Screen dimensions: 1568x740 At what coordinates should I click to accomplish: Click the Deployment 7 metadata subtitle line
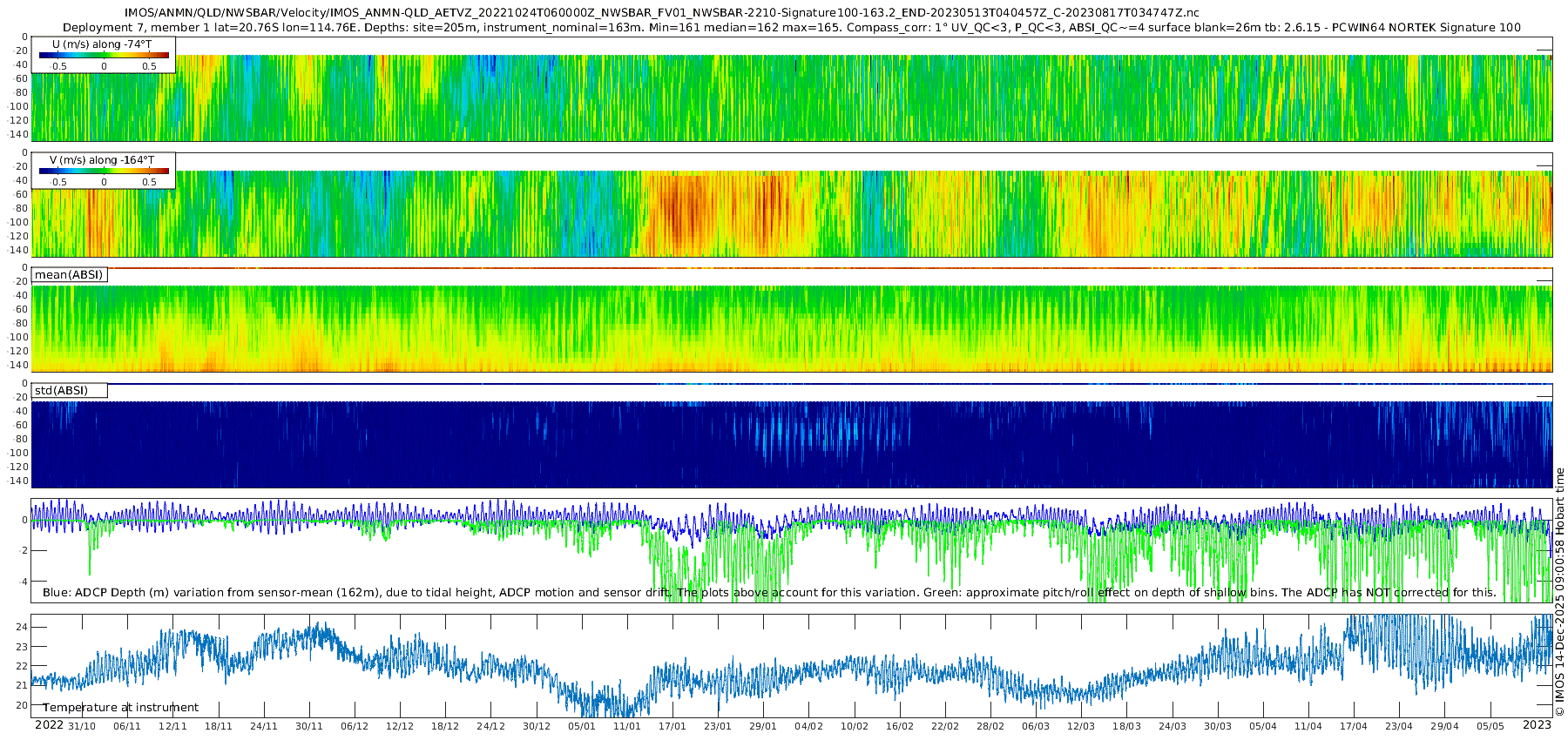point(792,27)
